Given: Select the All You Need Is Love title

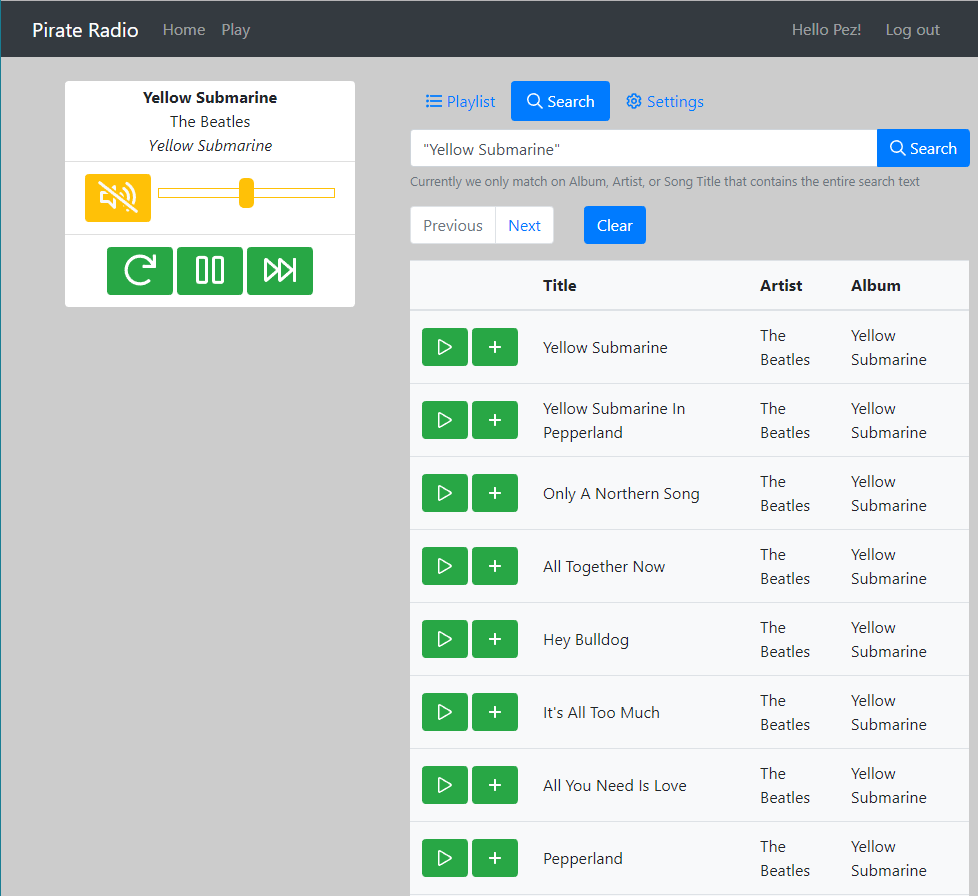Looking at the screenshot, I should [614, 786].
